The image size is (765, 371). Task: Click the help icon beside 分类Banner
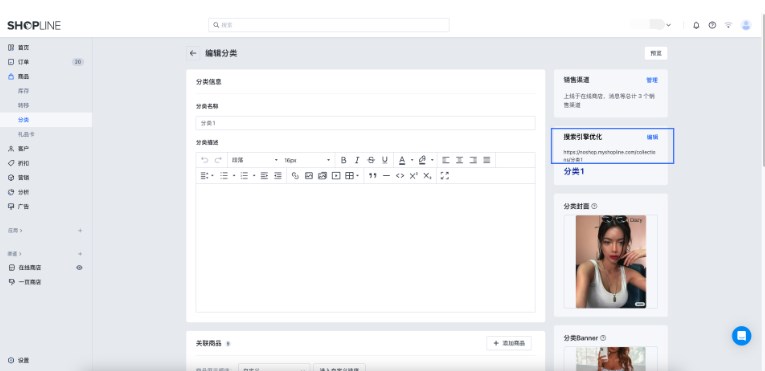pyautogui.click(x=603, y=338)
